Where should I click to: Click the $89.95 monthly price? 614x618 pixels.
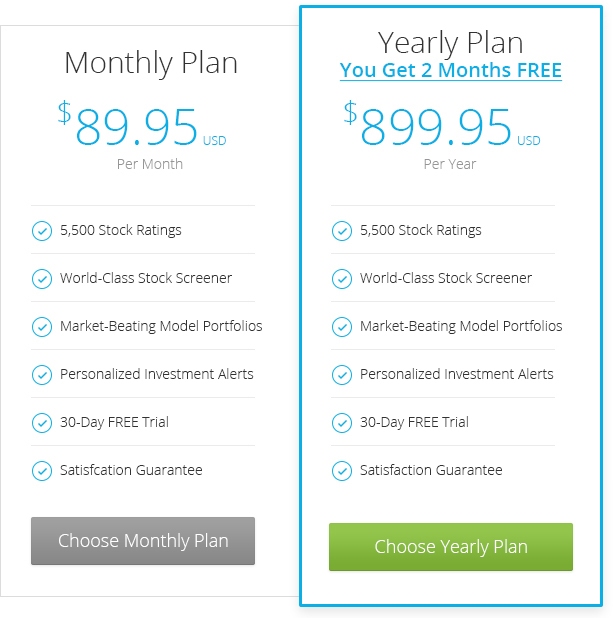(x=142, y=124)
